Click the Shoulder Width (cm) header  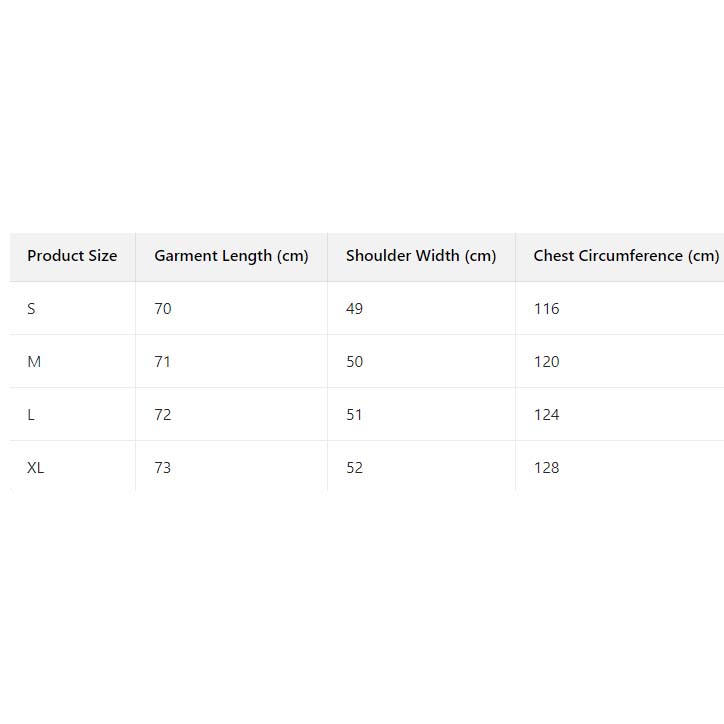421,256
